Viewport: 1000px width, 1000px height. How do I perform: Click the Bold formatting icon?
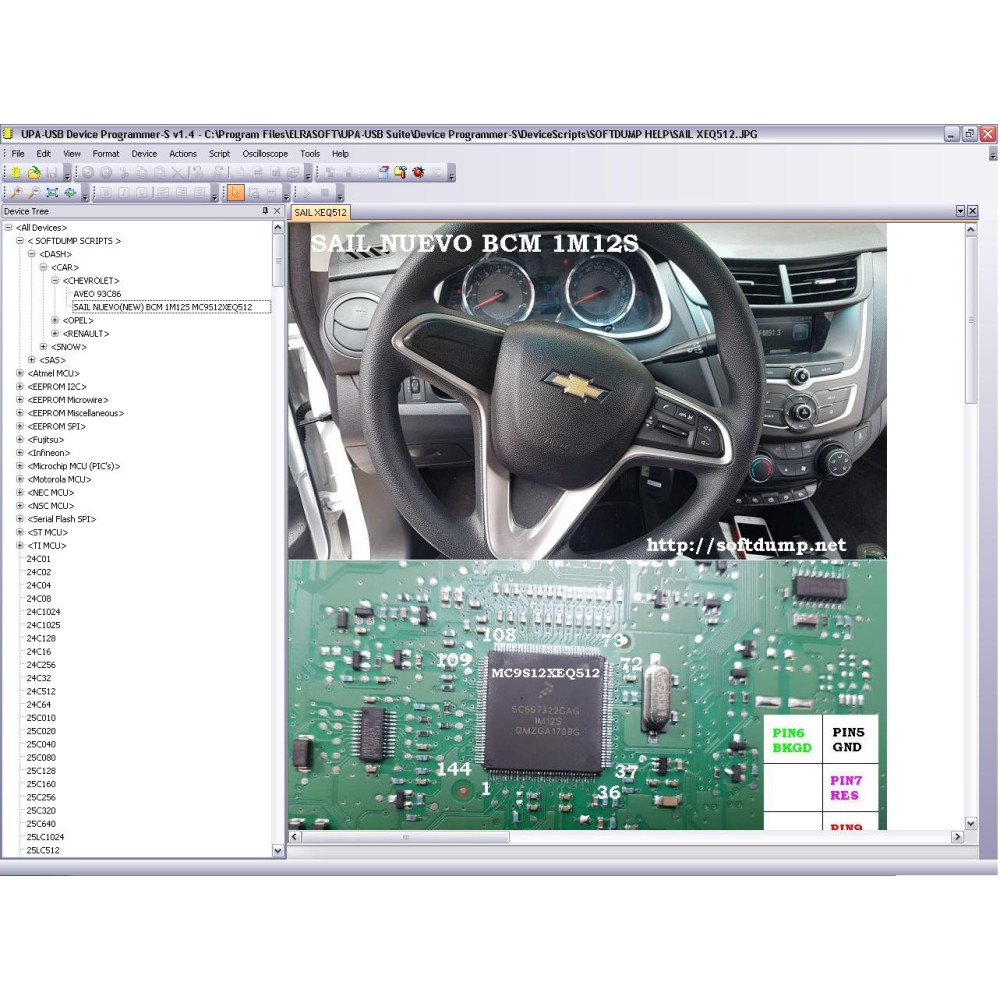tap(107, 193)
